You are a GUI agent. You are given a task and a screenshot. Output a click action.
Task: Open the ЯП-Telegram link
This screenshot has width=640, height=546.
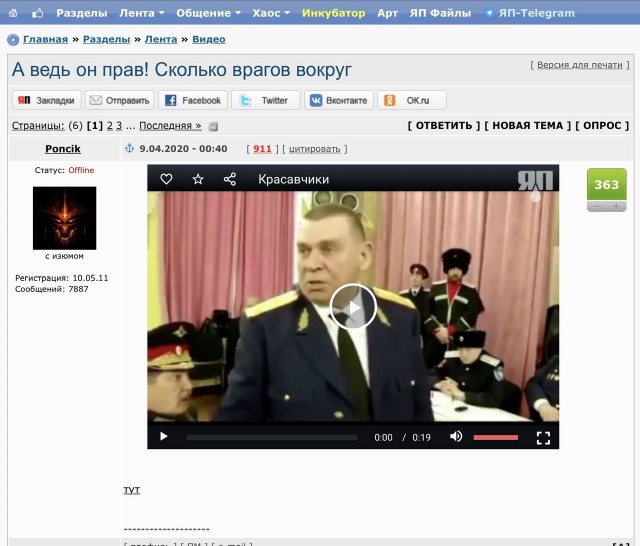point(536,13)
